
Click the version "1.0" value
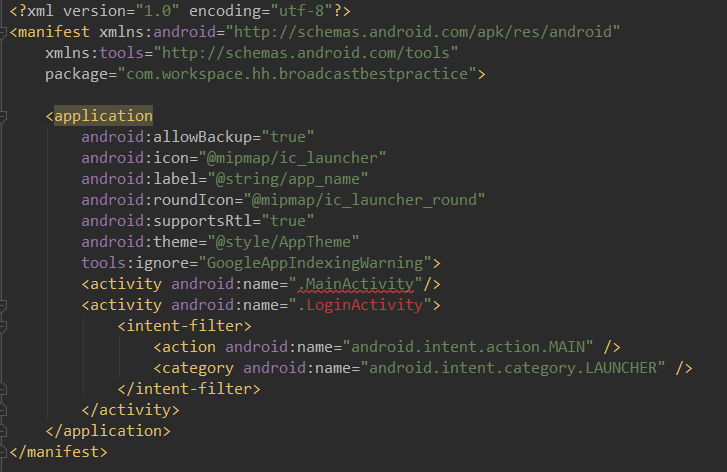(x=158, y=11)
